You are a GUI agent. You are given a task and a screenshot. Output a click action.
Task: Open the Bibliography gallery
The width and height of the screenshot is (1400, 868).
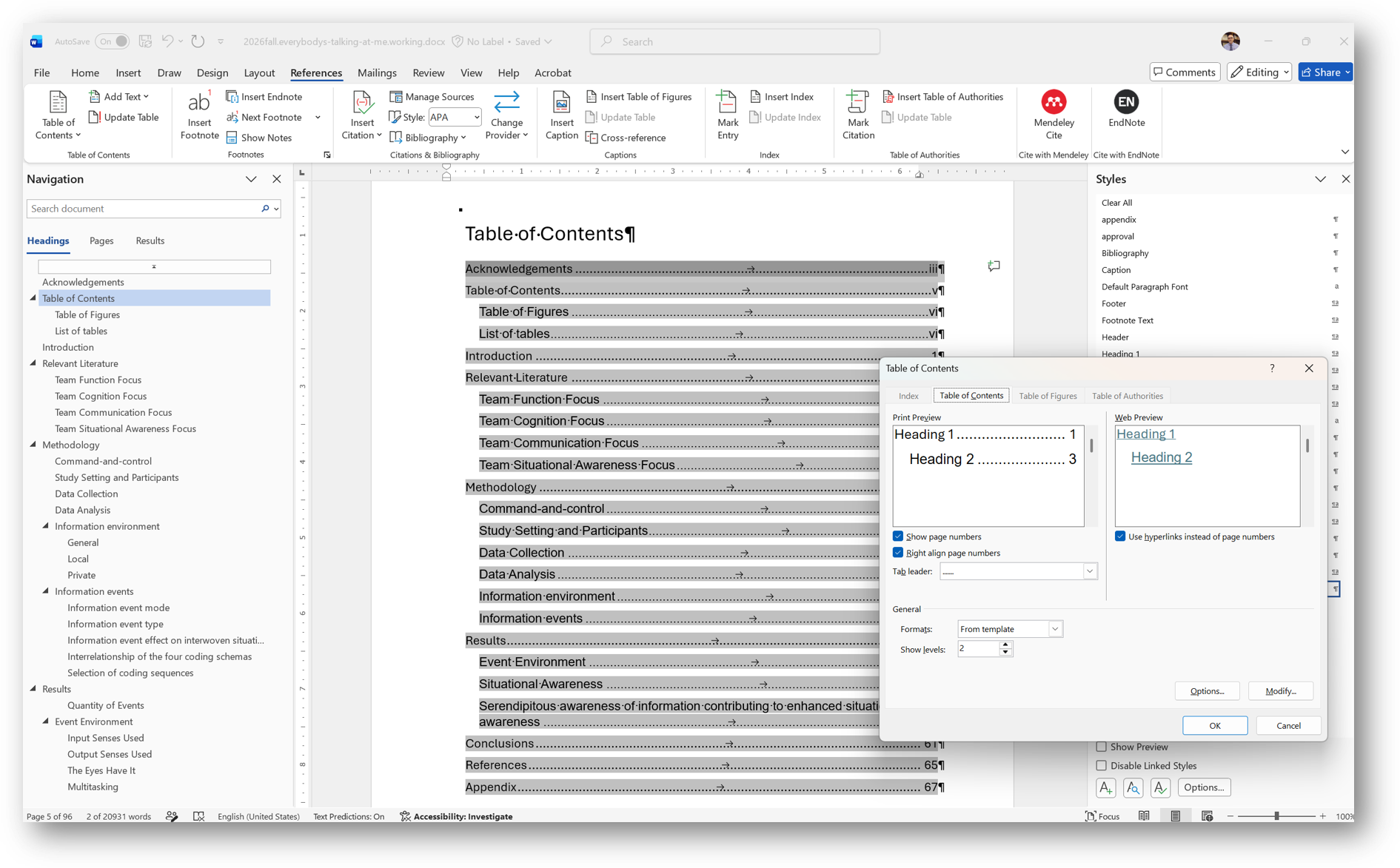428,138
